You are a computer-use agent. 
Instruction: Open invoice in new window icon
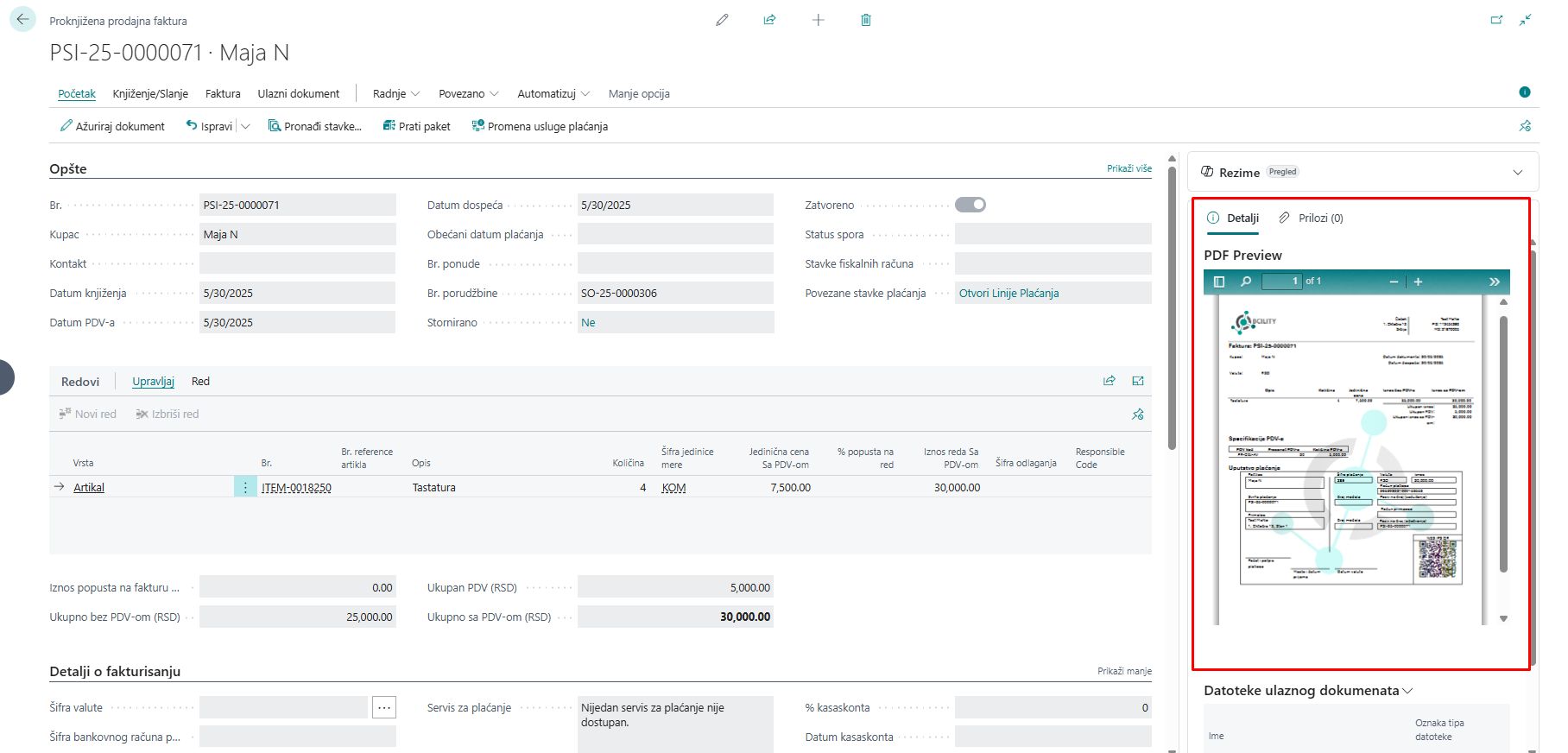(x=1496, y=20)
